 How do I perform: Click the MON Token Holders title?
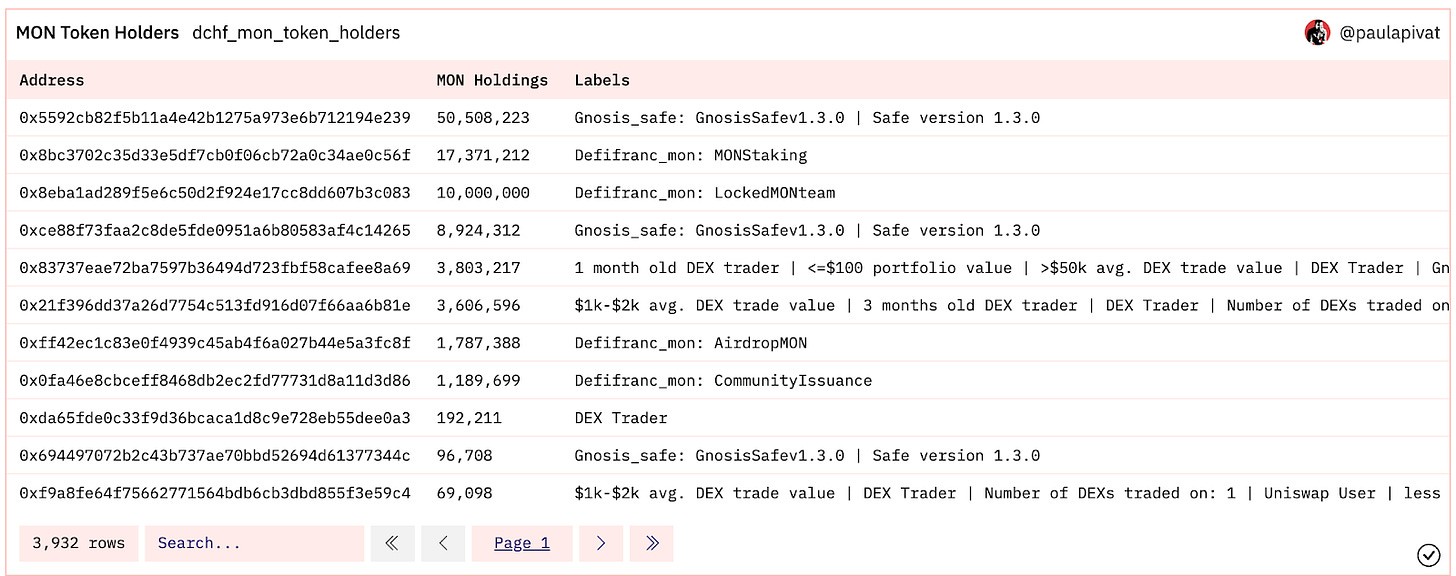[x=97, y=32]
